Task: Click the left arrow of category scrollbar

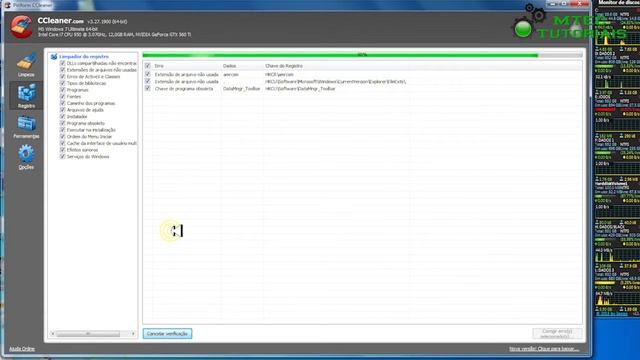Action: click(x=52, y=334)
